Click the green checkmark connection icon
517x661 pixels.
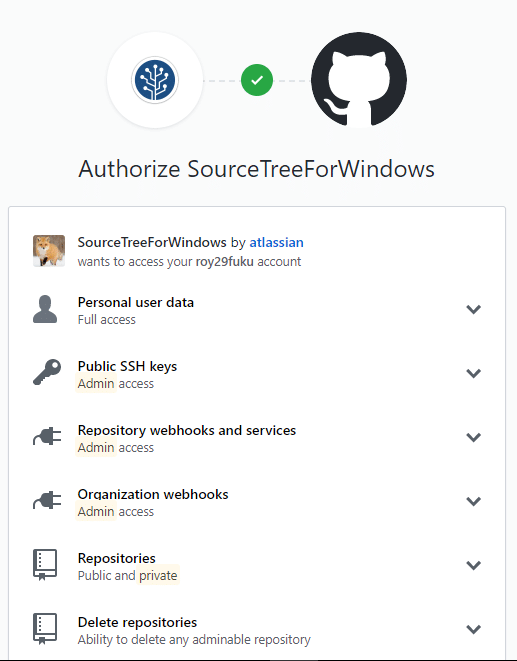click(x=257, y=80)
